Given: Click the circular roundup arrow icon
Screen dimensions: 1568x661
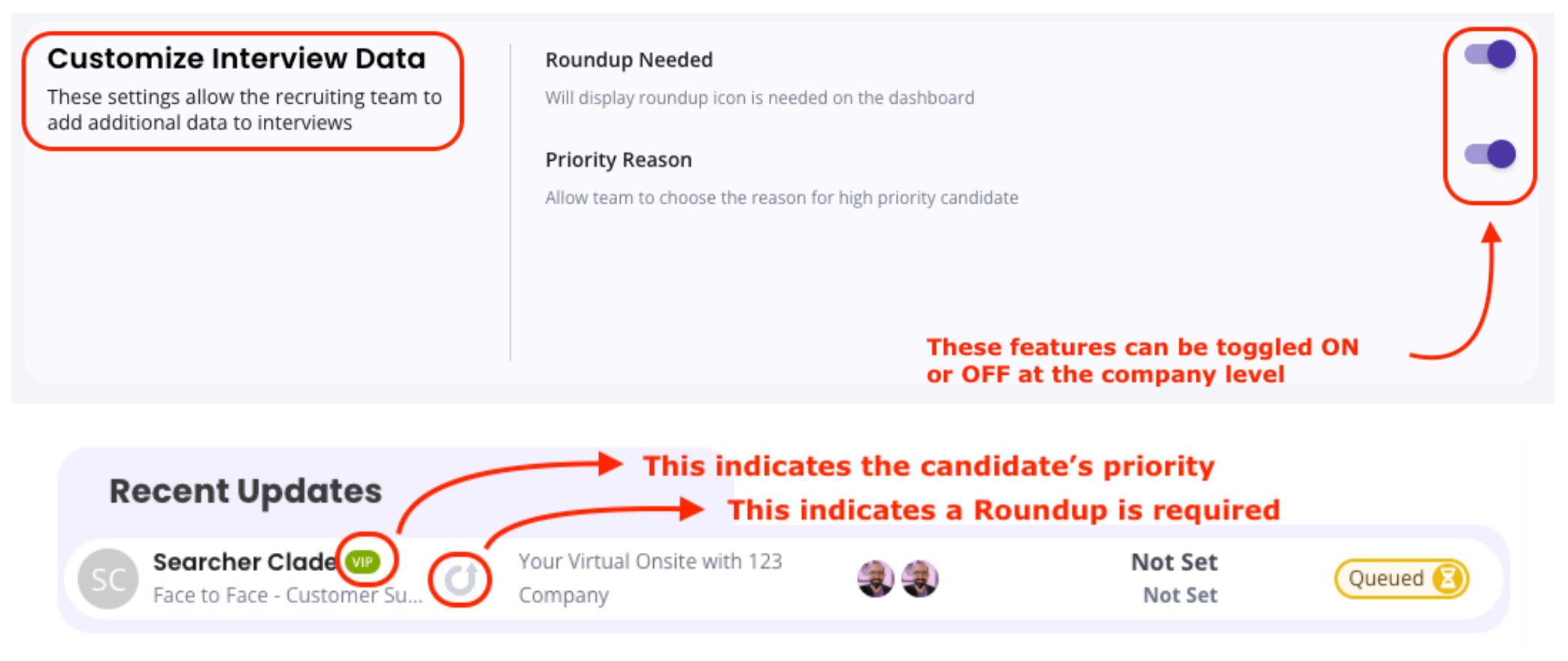Looking at the screenshot, I should tap(460, 579).
